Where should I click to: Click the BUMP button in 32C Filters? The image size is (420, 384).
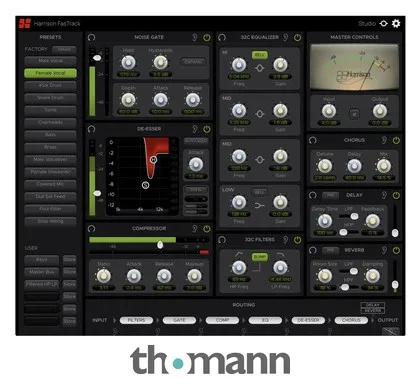coord(260,257)
